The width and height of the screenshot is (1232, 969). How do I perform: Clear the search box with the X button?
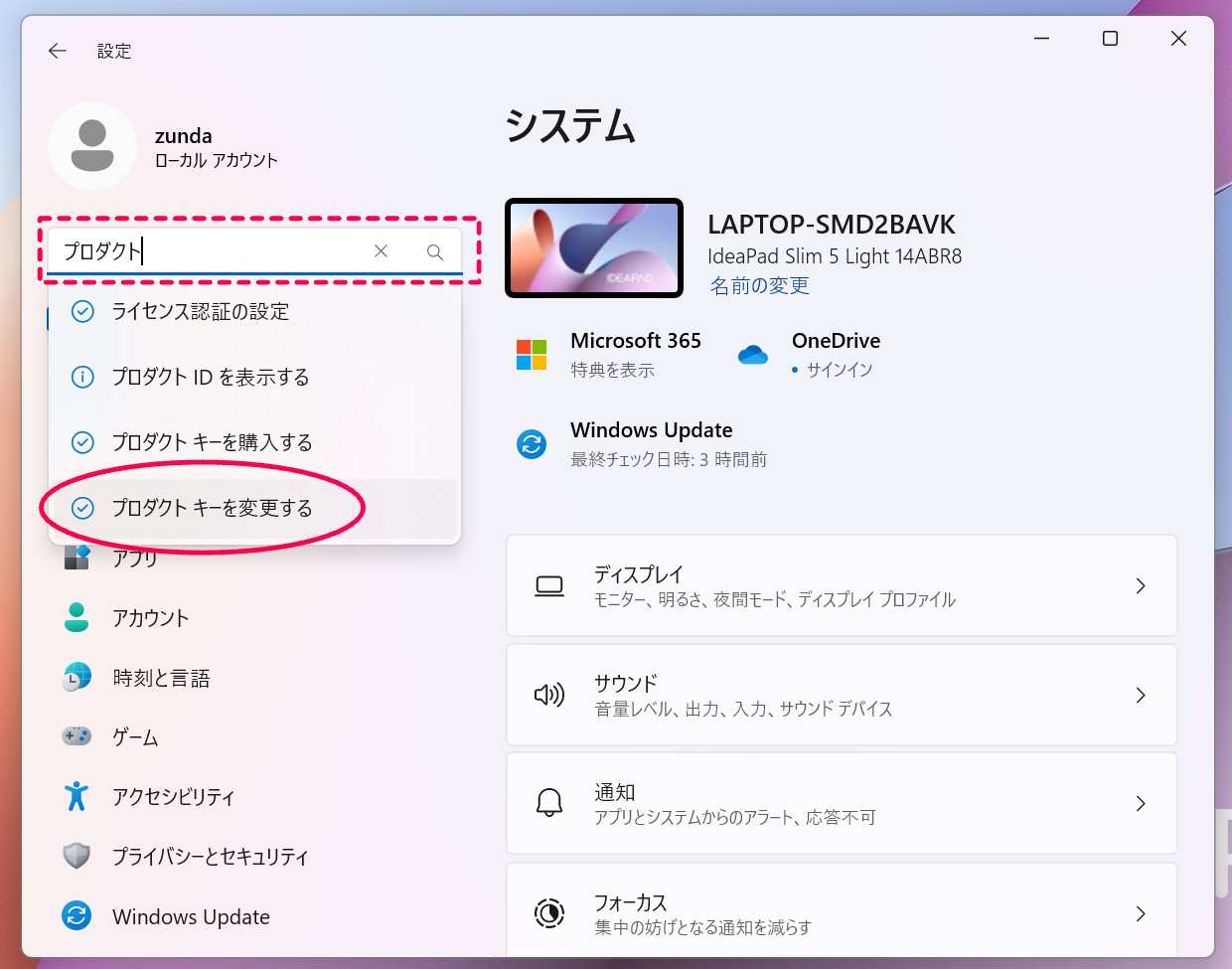pos(381,251)
